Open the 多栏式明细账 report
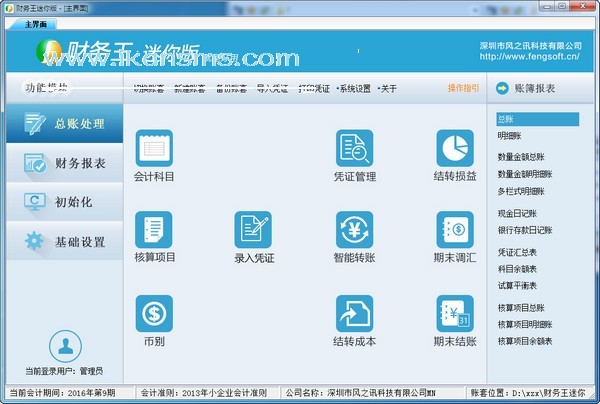Screen dimensions: 600x404 tap(521, 191)
